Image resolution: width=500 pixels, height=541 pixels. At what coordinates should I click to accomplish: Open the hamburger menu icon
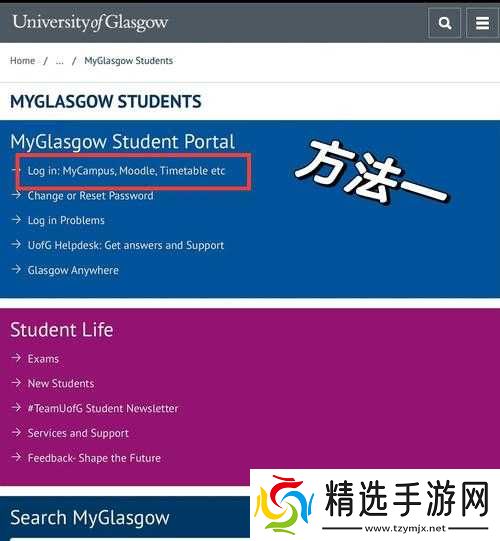(482, 23)
